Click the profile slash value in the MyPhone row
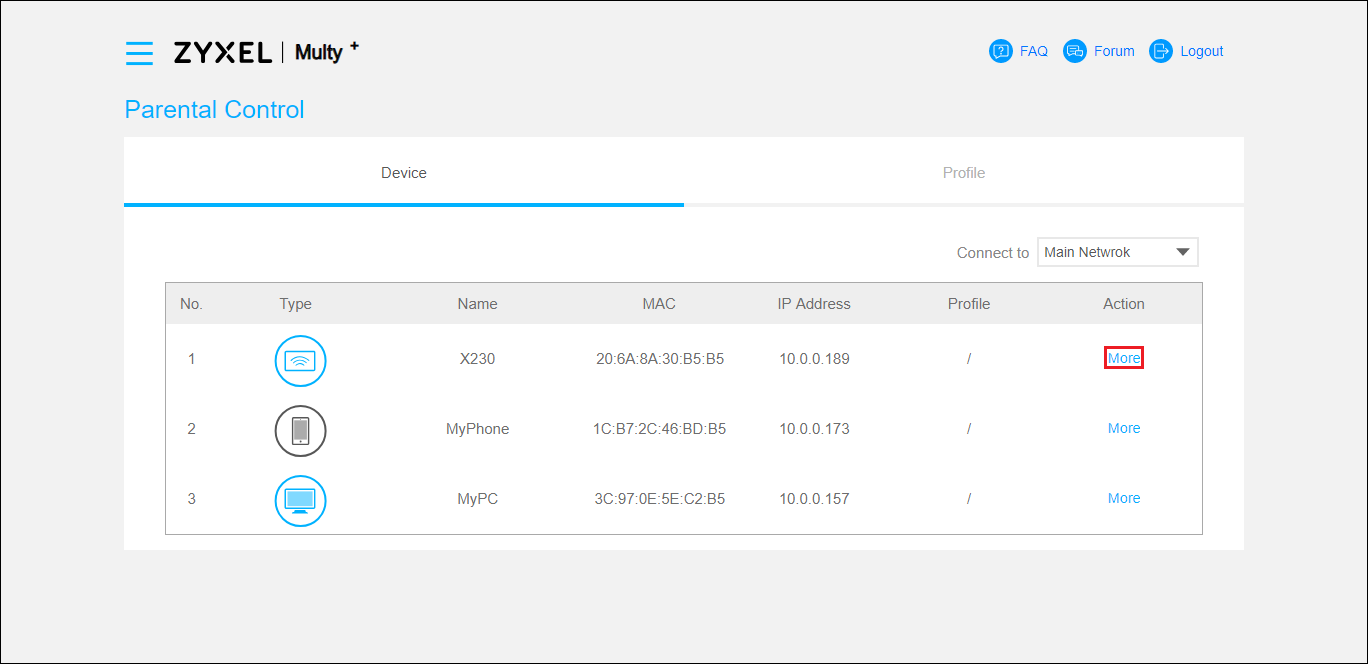The image size is (1368, 664). [969, 428]
